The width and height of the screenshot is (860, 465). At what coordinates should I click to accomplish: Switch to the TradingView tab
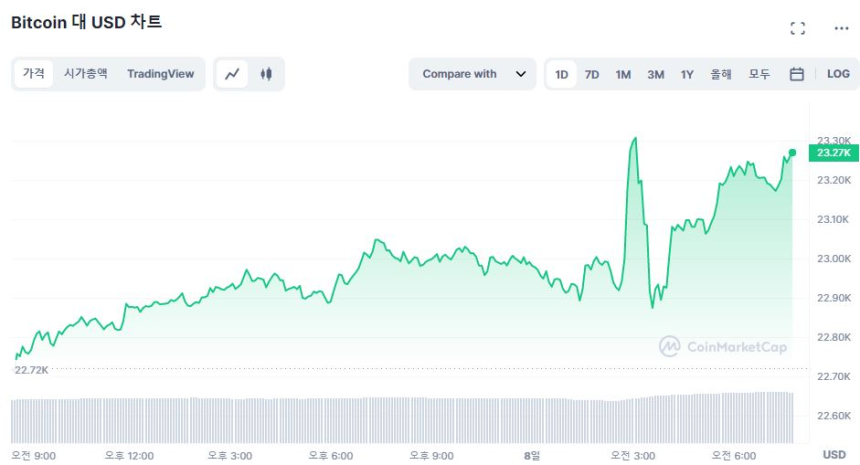click(x=160, y=74)
